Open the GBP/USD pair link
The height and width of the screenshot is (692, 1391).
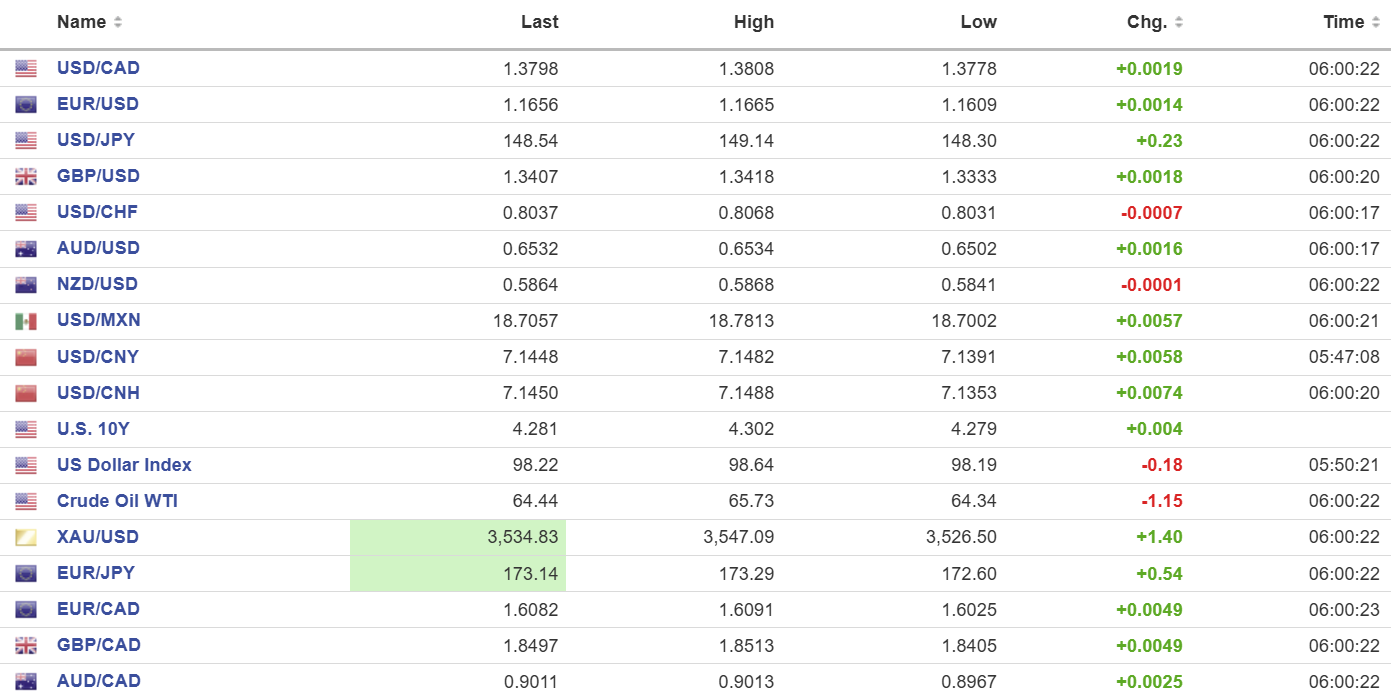click(98, 176)
